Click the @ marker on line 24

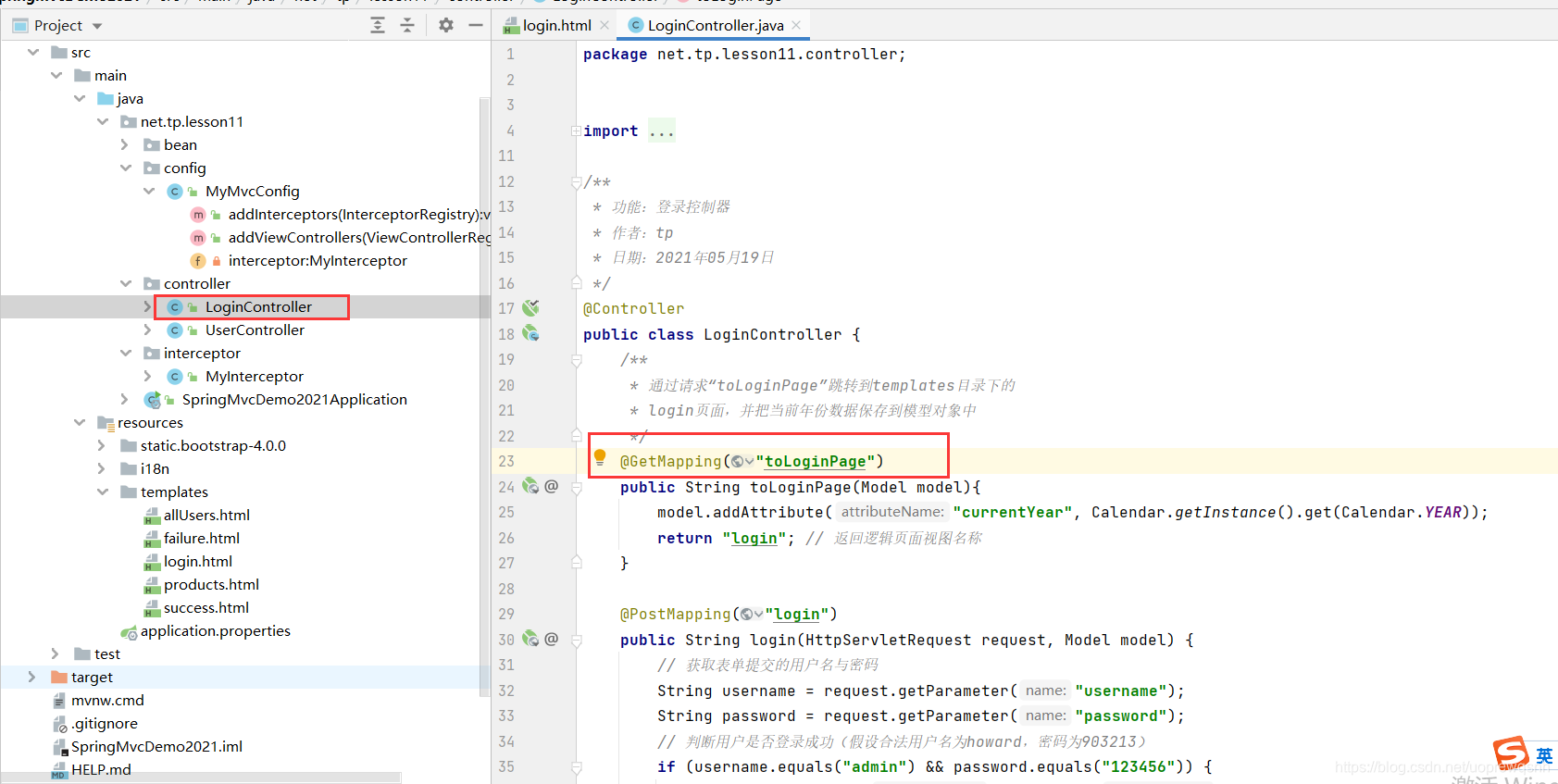tap(552, 486)
